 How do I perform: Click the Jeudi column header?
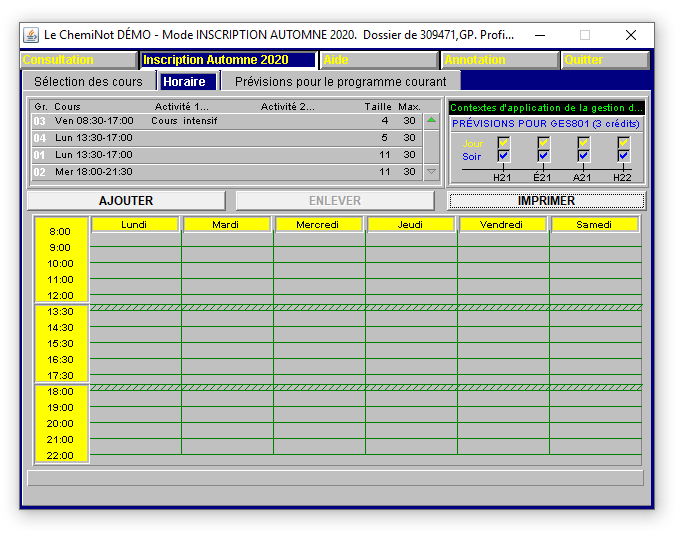410,224
